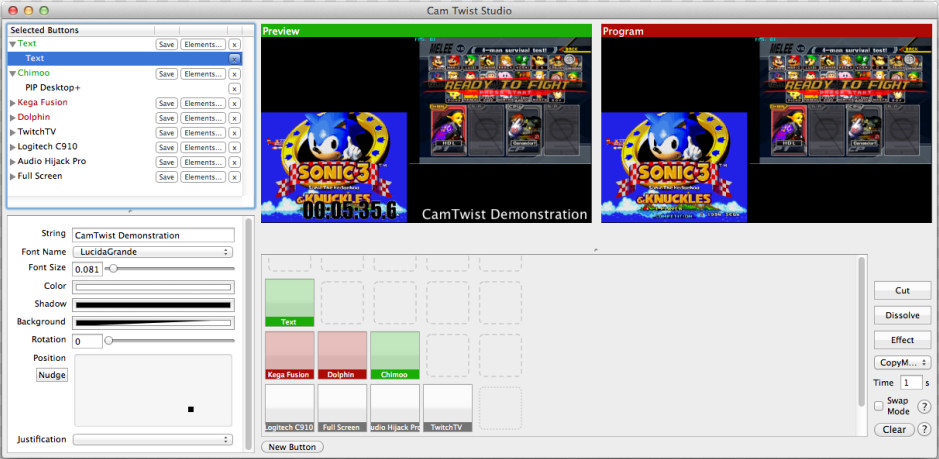Remove the green Text button row
The width and height of the screenshot is (939, 459).
coord(235,44)
